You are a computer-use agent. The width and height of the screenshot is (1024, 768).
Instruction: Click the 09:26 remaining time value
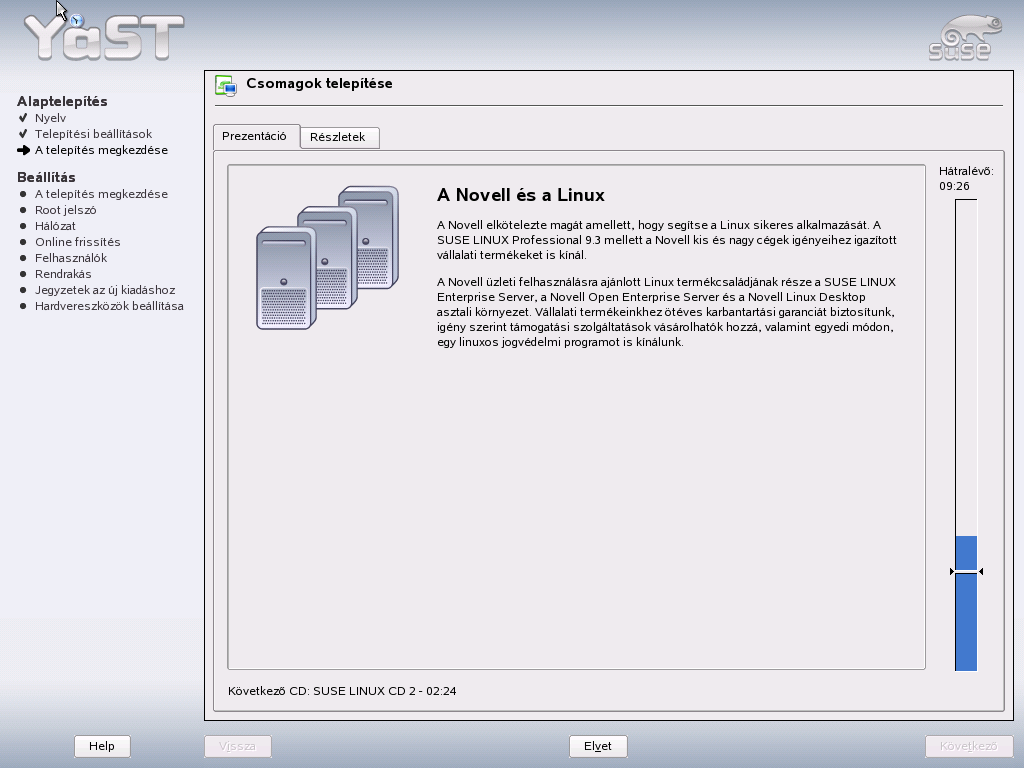954,186
